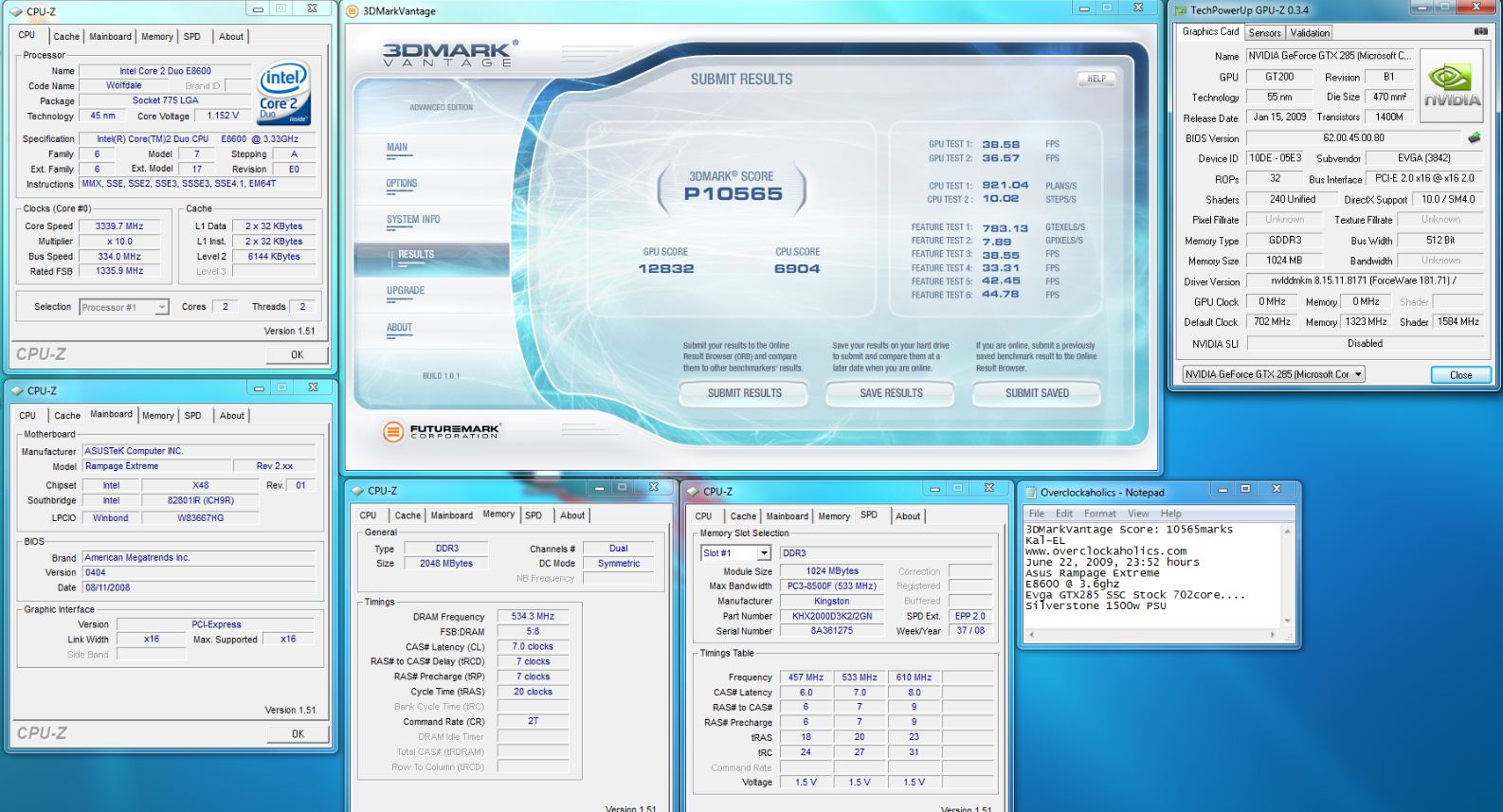The height and width of the screenshot is (812, 1503).
Task: Click the 3DMark Vantage logo
Action: point(450,53)
